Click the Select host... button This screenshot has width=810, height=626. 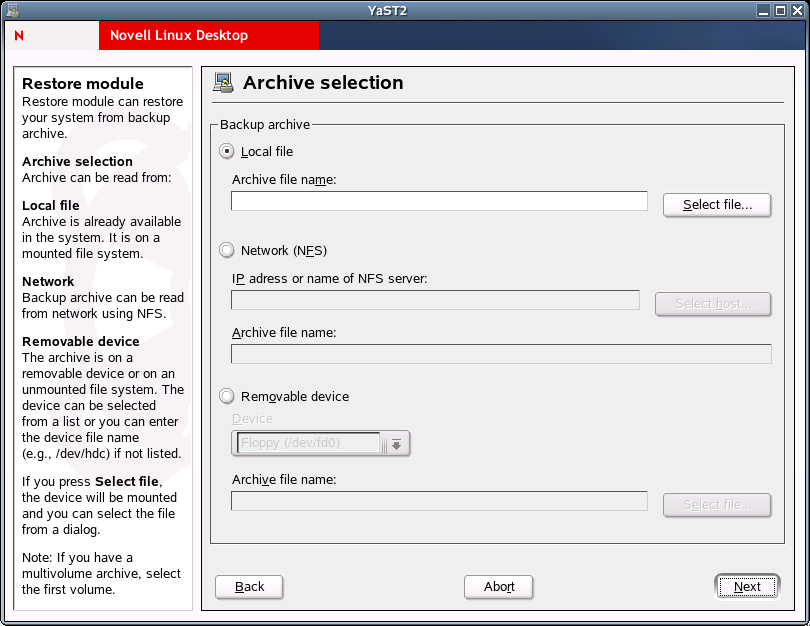(x=713, y=304)
